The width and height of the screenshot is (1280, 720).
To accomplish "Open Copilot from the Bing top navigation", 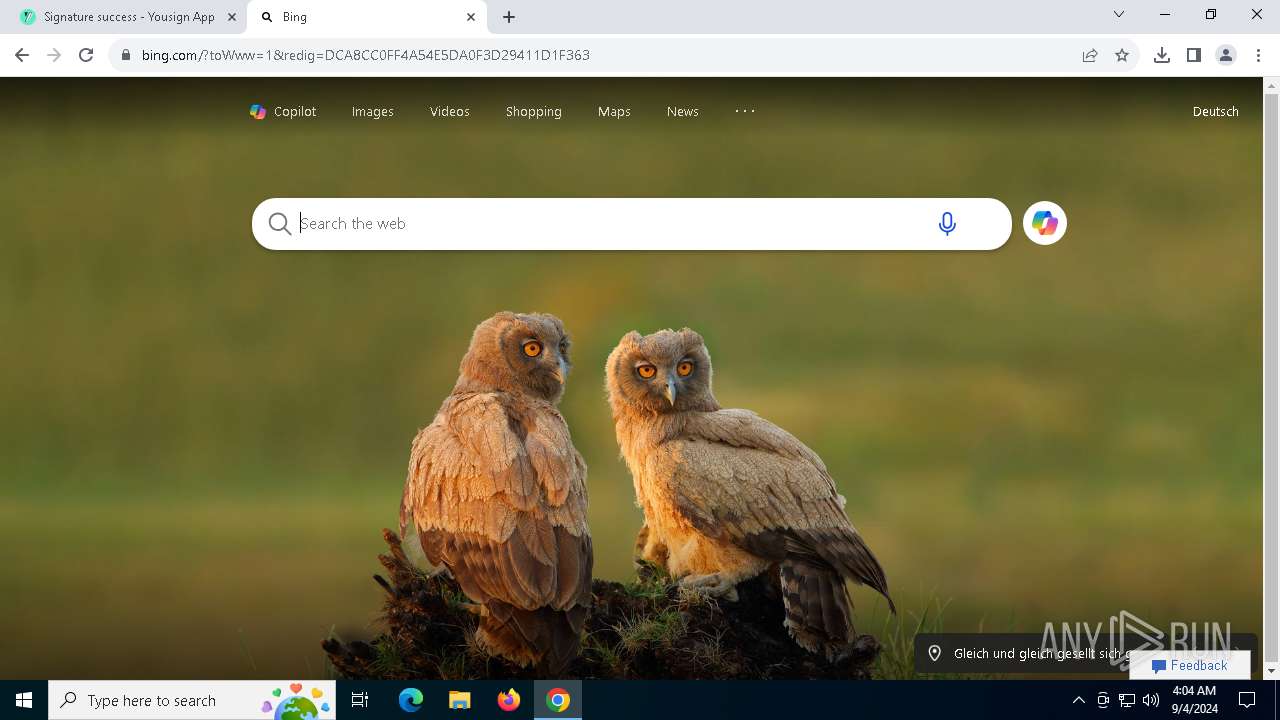I will pyautogui.click(x=283, y=112).
